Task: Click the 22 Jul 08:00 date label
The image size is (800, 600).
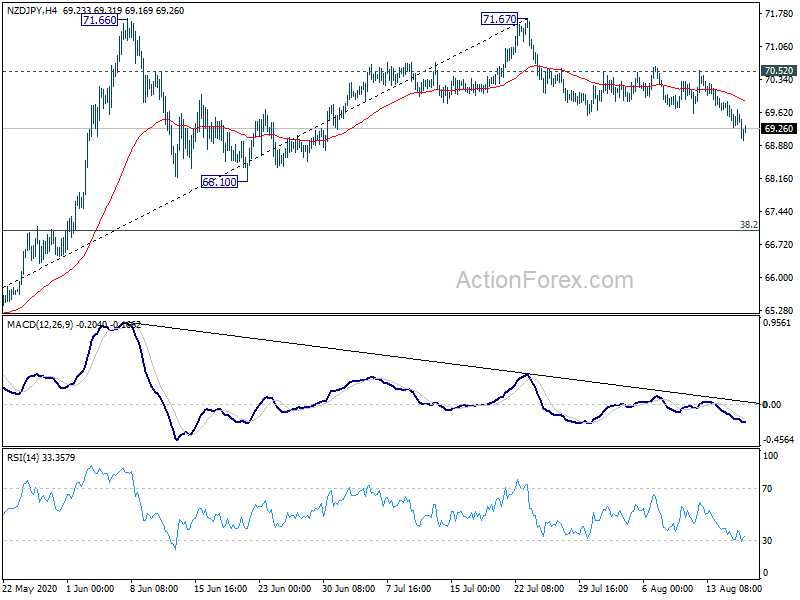Action: 539,588
